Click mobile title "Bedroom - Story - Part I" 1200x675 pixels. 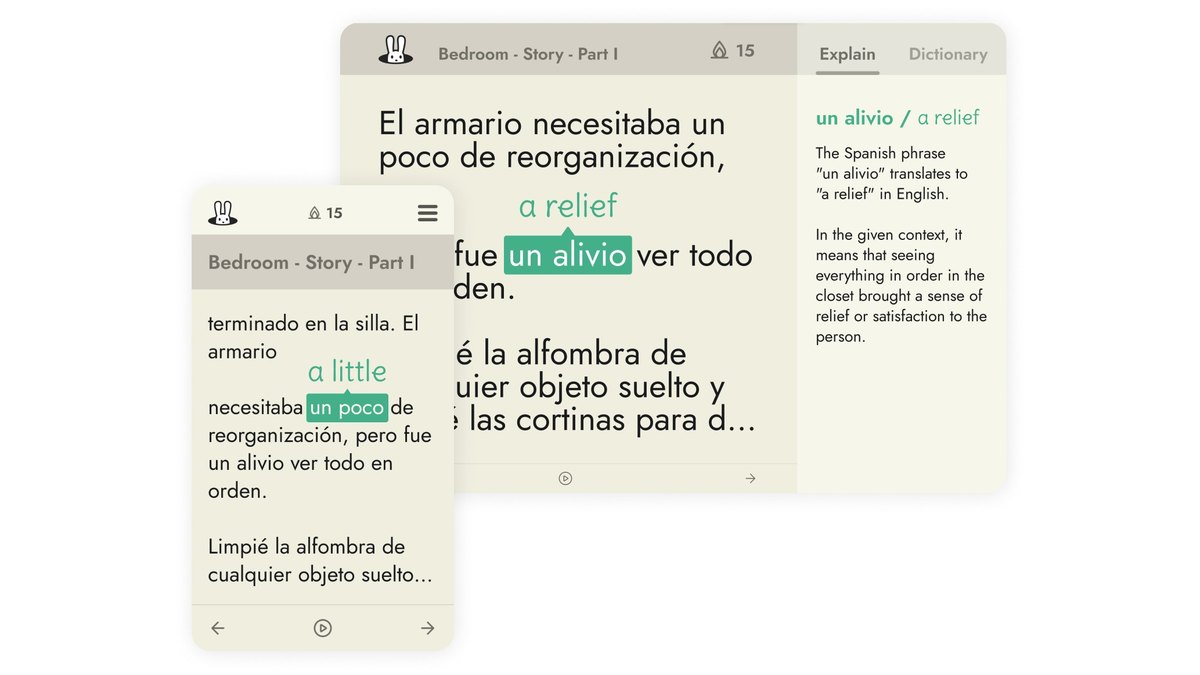(x=311, y=262)
